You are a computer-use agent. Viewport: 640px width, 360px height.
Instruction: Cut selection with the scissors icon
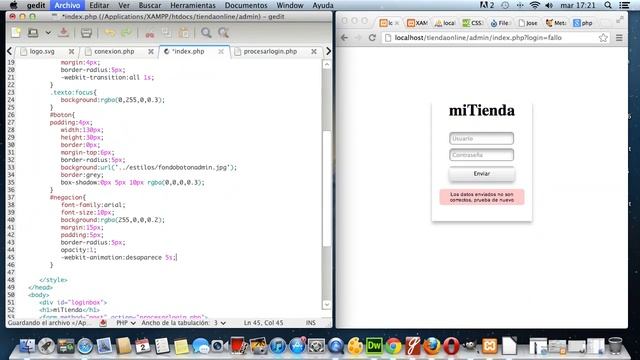pyautogui.click(x=150, y=33)
